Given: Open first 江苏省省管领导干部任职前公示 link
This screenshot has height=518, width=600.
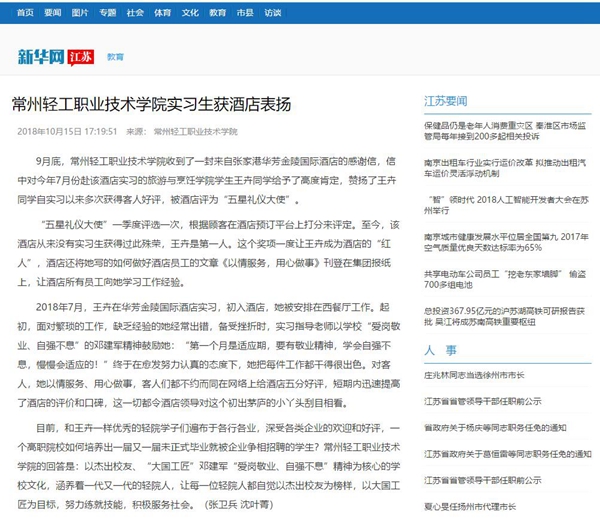Looking at the screenshot, I should [483, 401].
